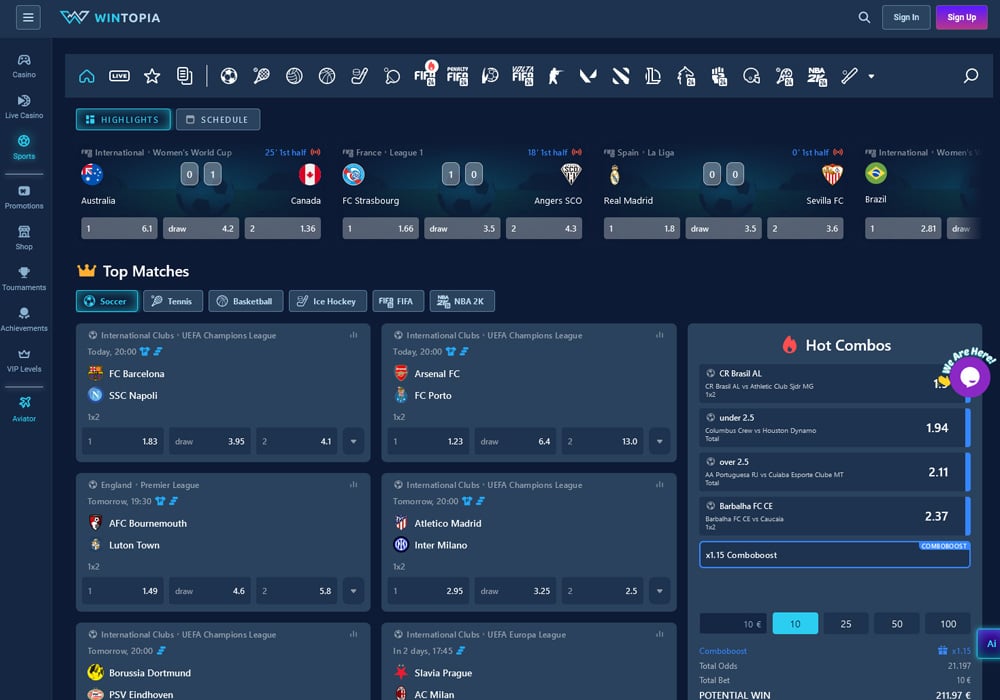
Task: Open the bet slips document icon
Action: coord(184,77)
